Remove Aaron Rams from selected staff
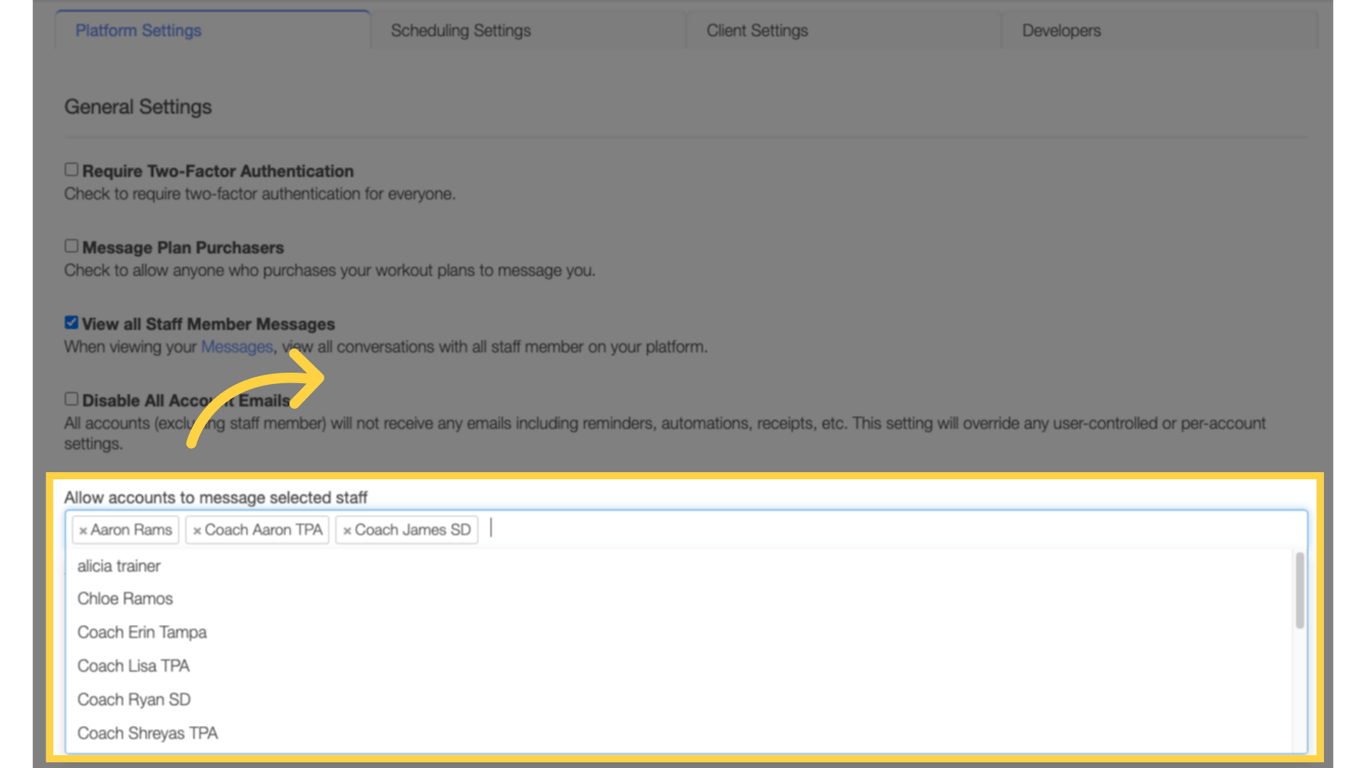This screenshot has width=1366, height=768. pos(83,531)
